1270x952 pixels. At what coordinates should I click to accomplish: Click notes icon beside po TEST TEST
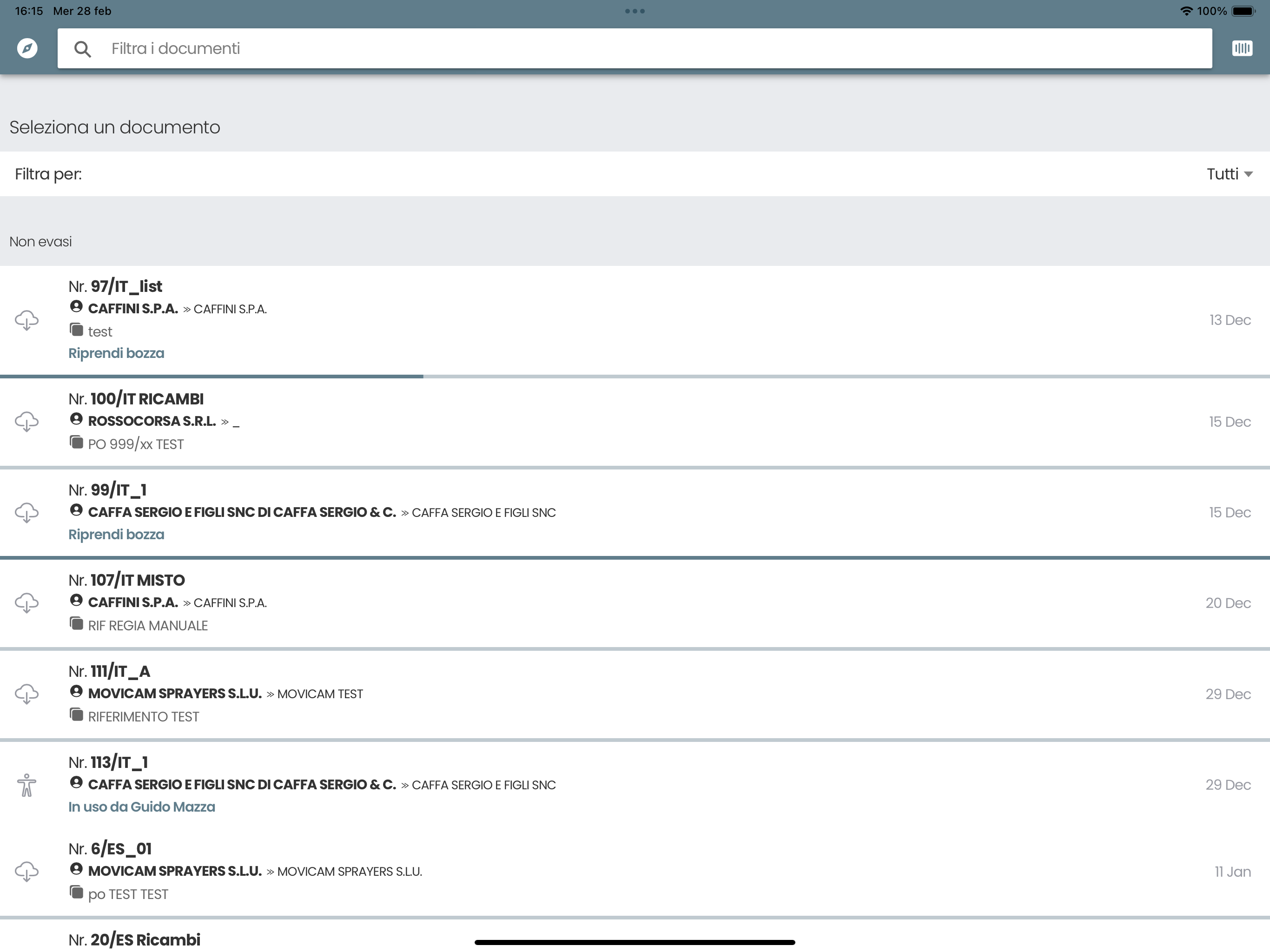[76, 892]
